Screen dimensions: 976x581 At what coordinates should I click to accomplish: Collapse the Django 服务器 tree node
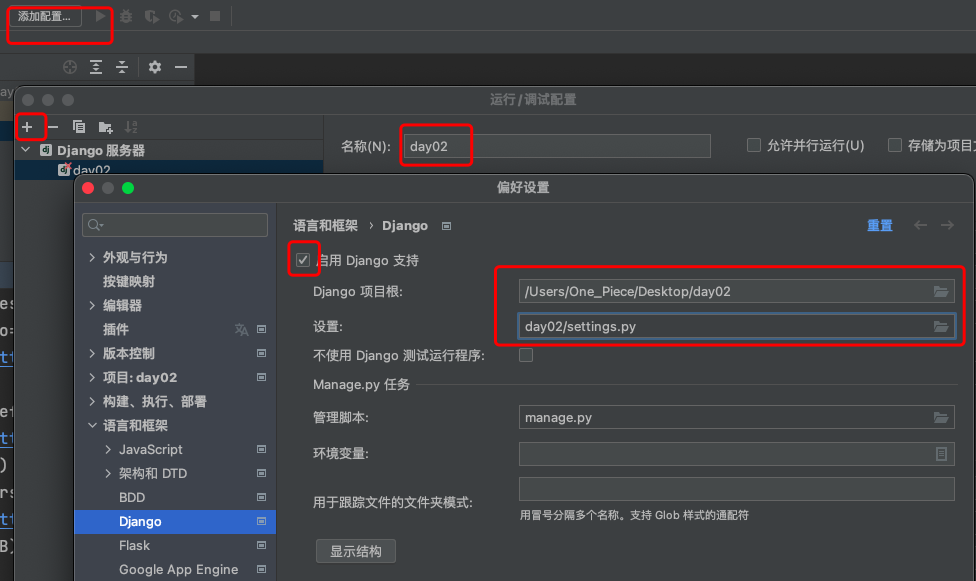26,150
